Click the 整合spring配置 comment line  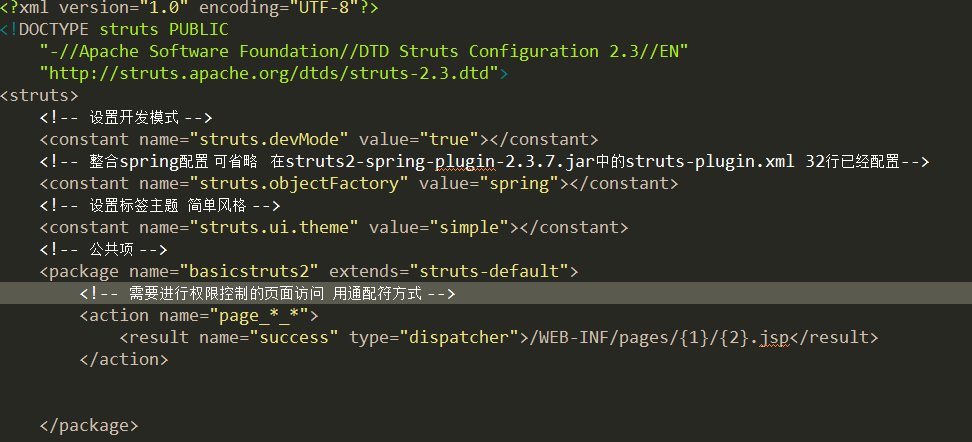pos(485,162)
